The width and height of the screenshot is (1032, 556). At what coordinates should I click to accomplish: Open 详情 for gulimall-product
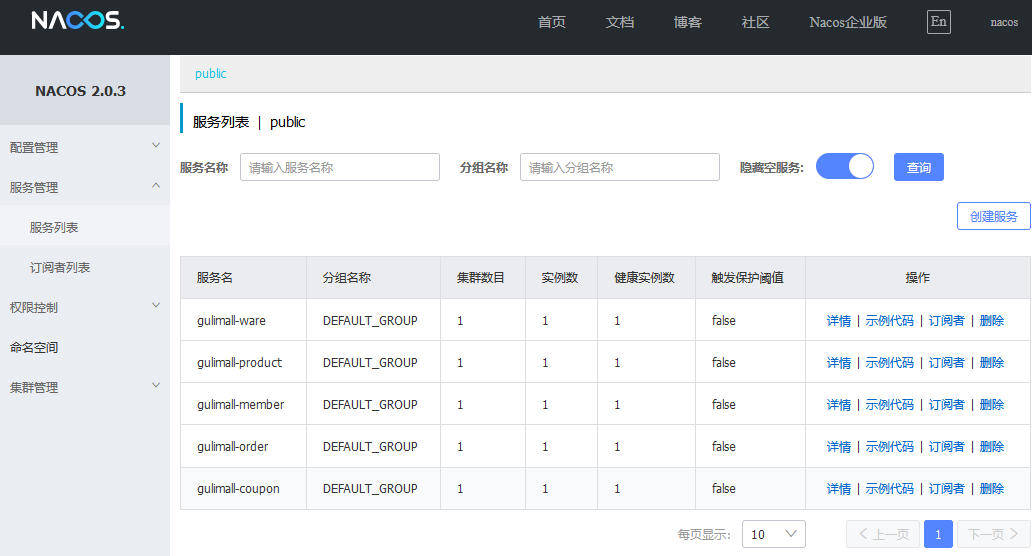[838, 363]
